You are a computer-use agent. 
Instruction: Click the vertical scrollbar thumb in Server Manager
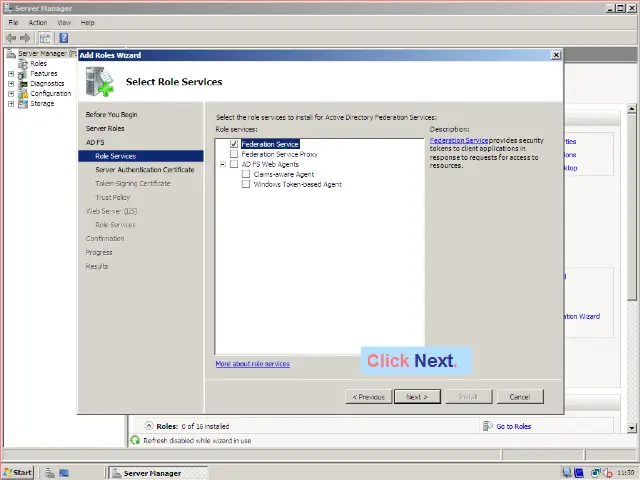pyautogui.click(x=632, y=207)
